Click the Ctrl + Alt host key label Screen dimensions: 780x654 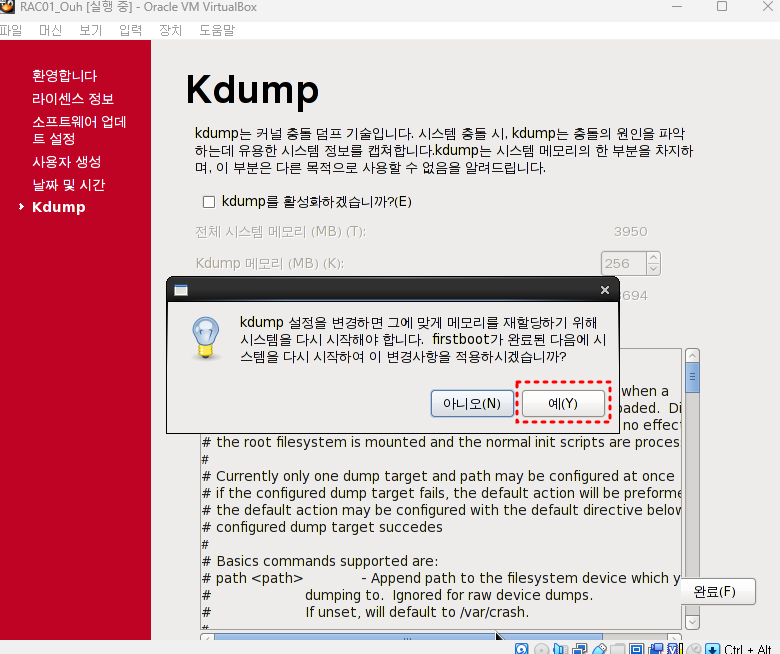[748, 649]
